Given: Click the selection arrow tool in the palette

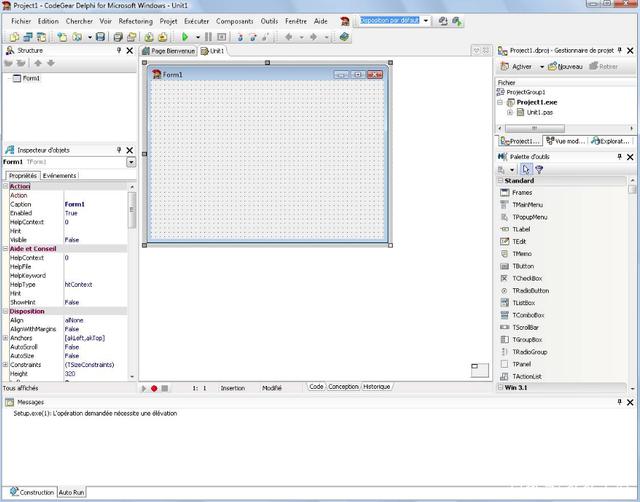Looking at the screenshot, I should click(526, 169).
